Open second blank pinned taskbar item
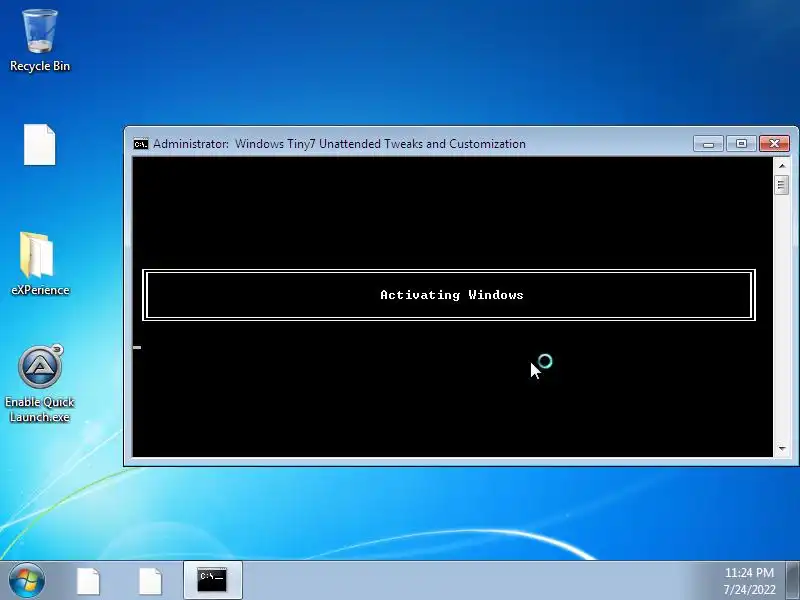800x600 pixels. [x=150, y=581]
